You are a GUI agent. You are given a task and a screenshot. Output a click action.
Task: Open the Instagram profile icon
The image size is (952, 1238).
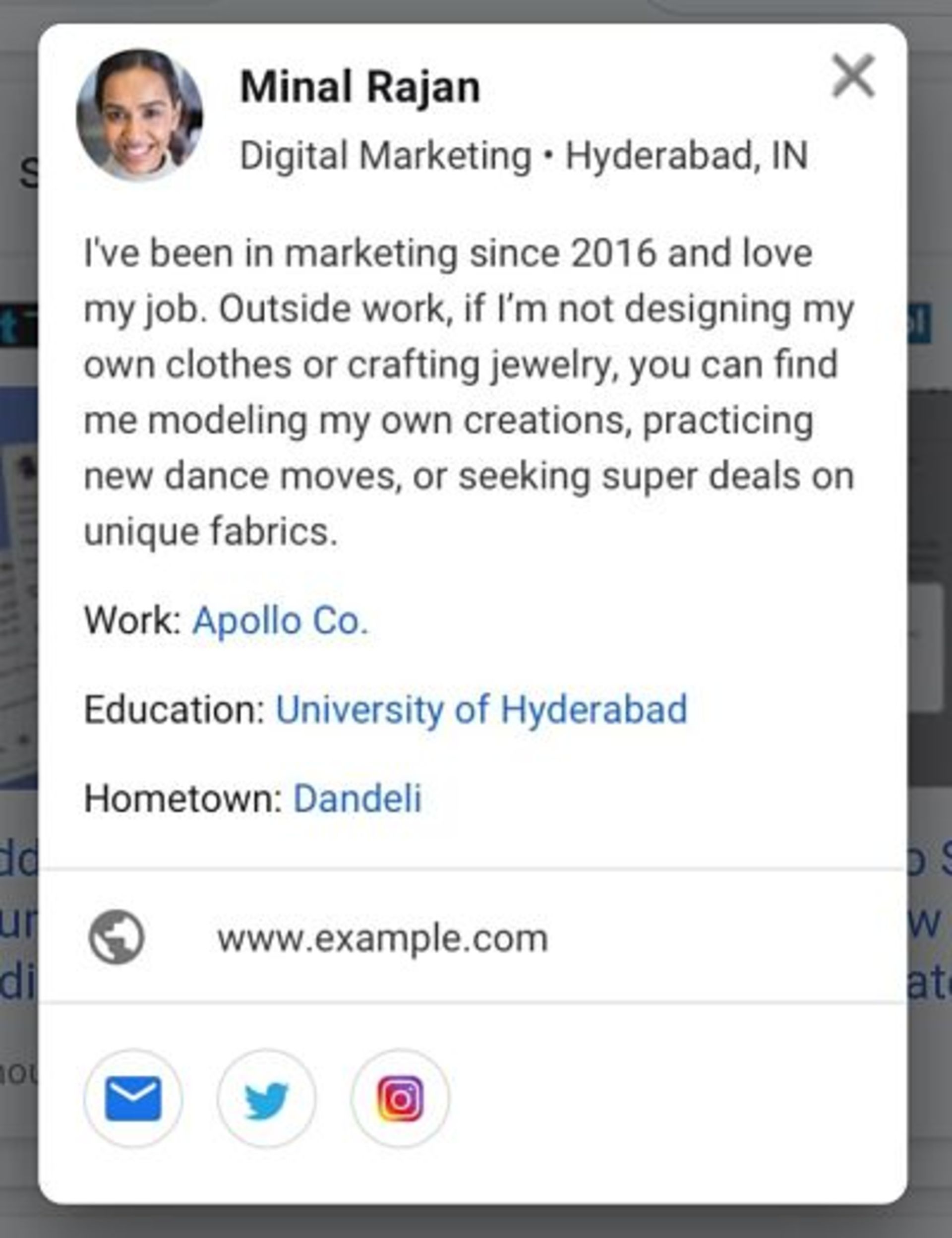pos(400,1098)
